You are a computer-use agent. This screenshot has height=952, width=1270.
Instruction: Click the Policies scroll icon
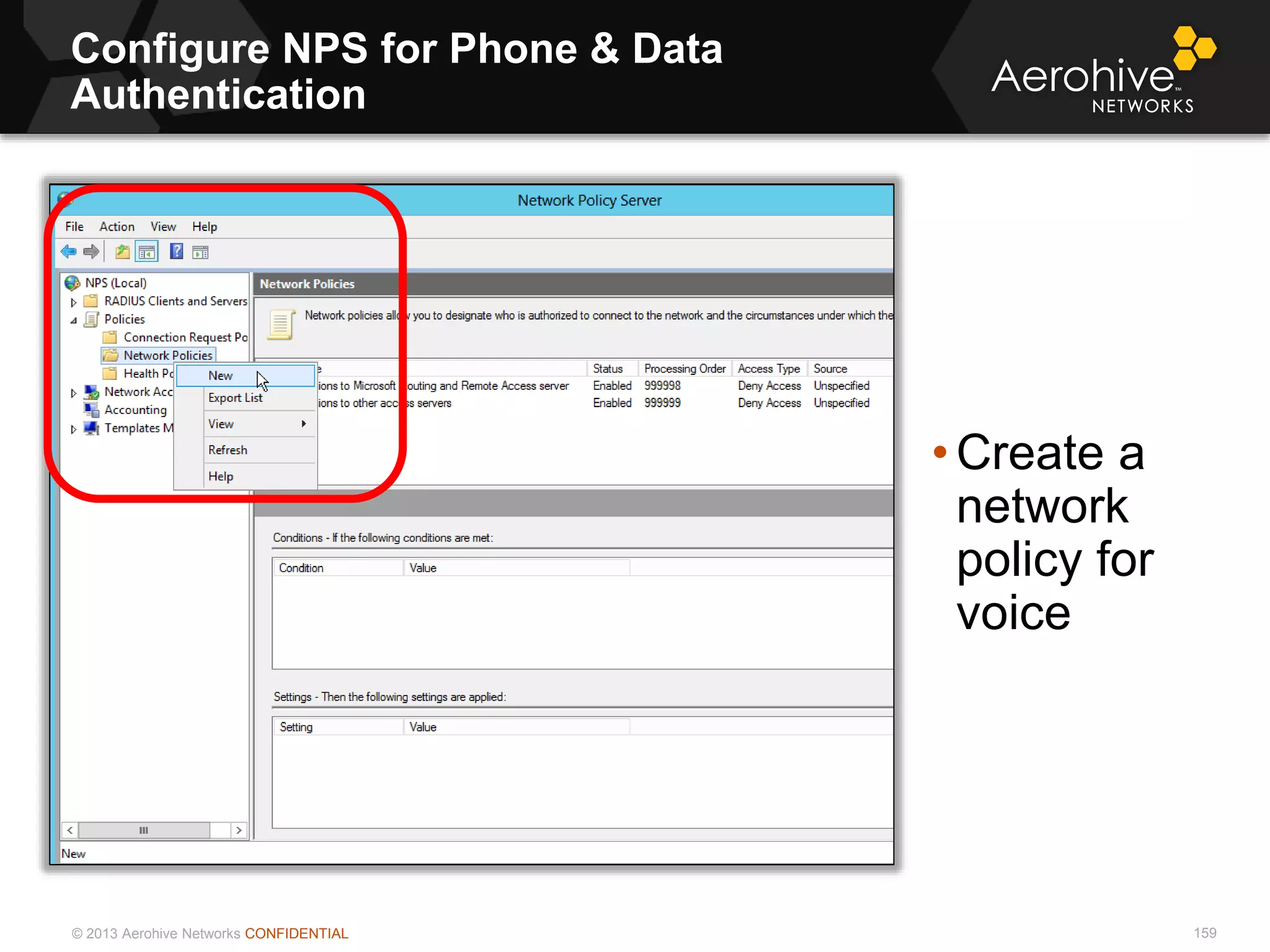tap(92, 319)
